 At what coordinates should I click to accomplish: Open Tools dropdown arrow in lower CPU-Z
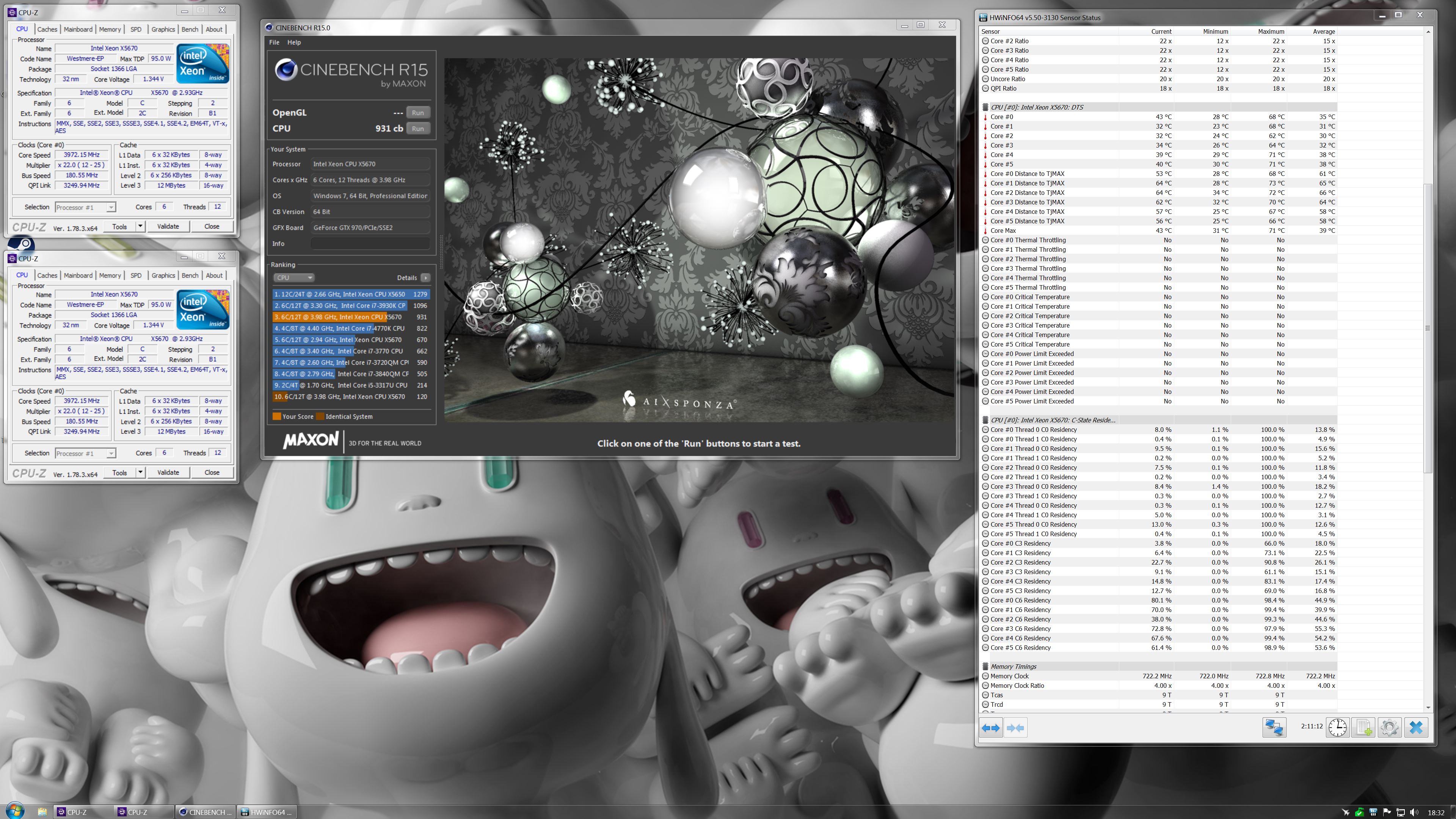point(140,472)
